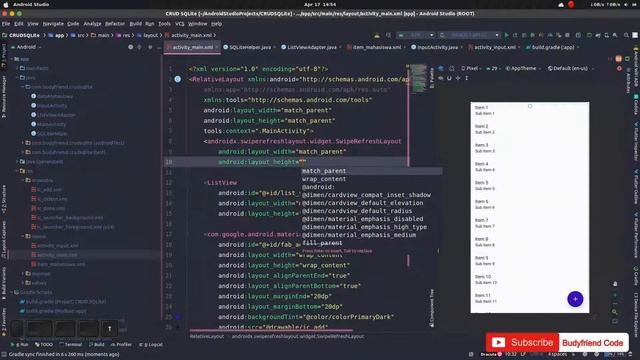Open the Layout Captures side panel
Screen dimensions: 640x360
click(x=4, y=240)
